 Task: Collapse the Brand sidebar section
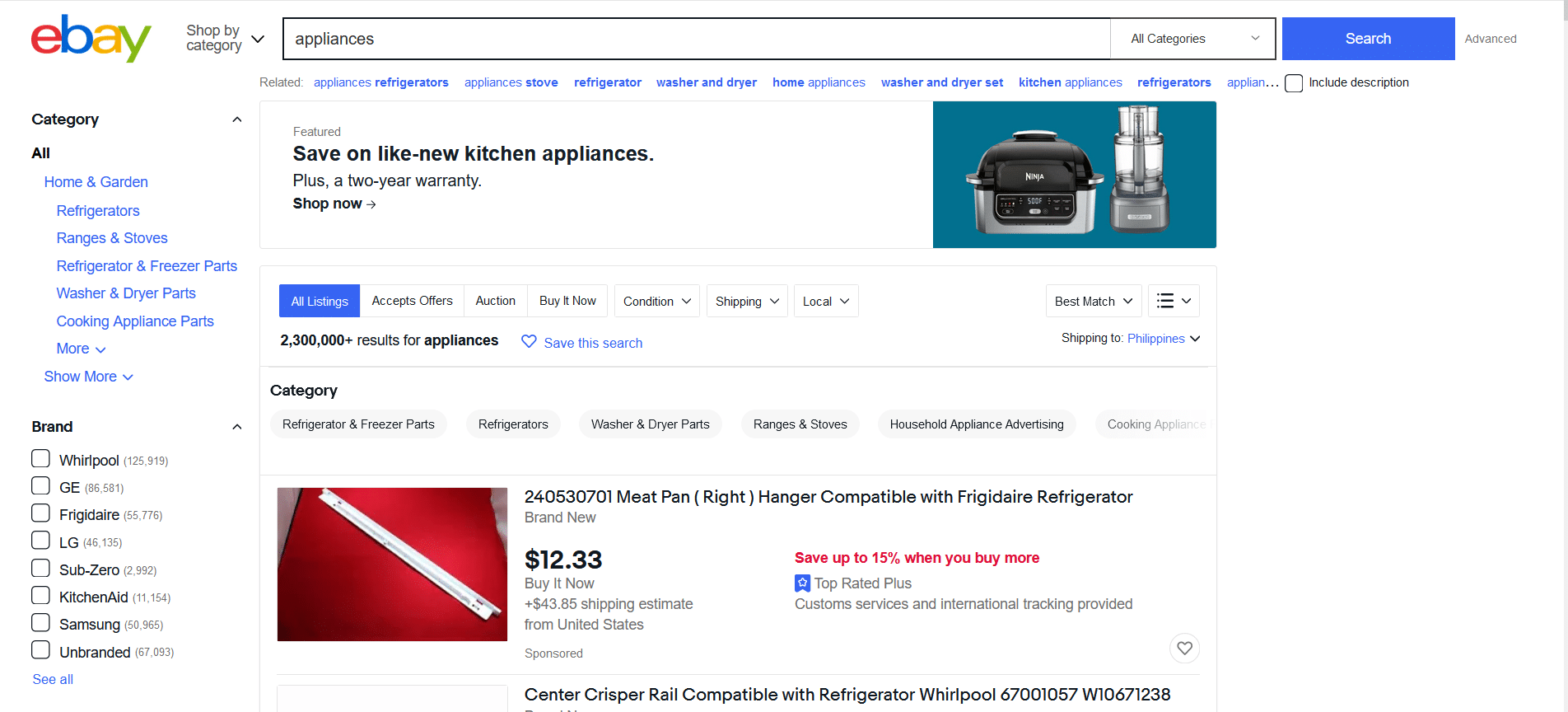237,427
